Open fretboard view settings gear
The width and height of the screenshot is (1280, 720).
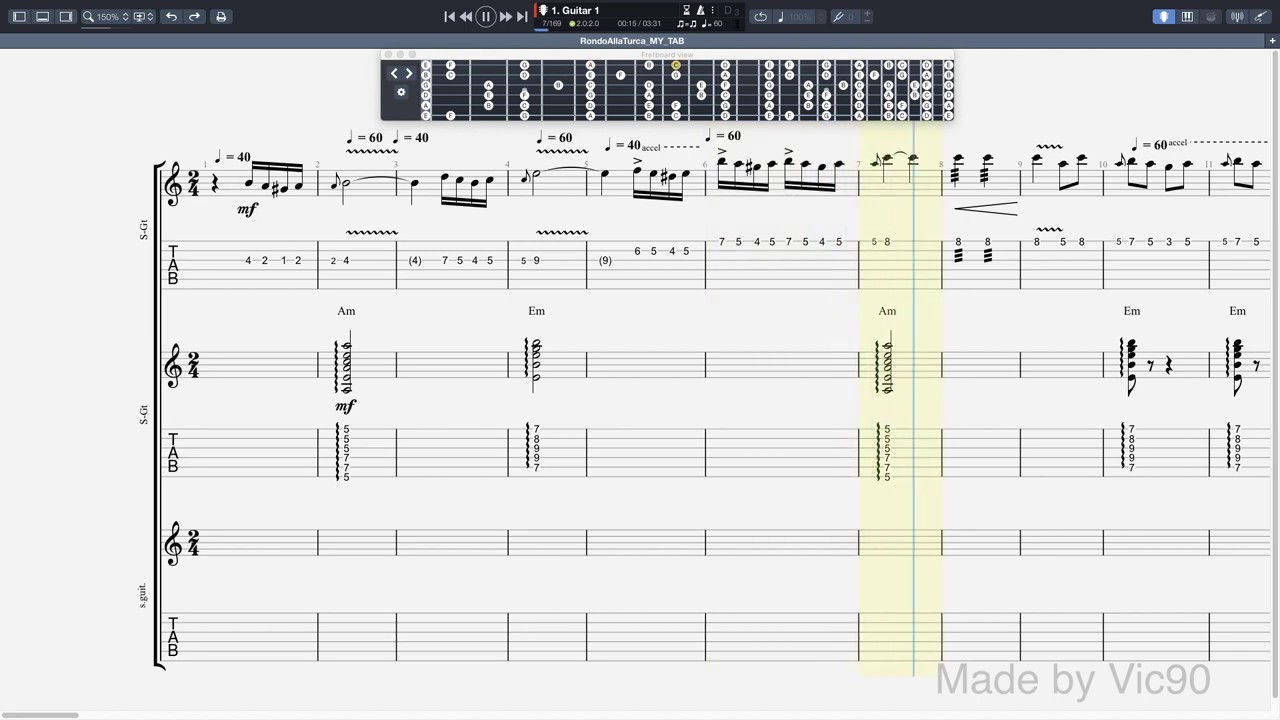coord(401,92)
